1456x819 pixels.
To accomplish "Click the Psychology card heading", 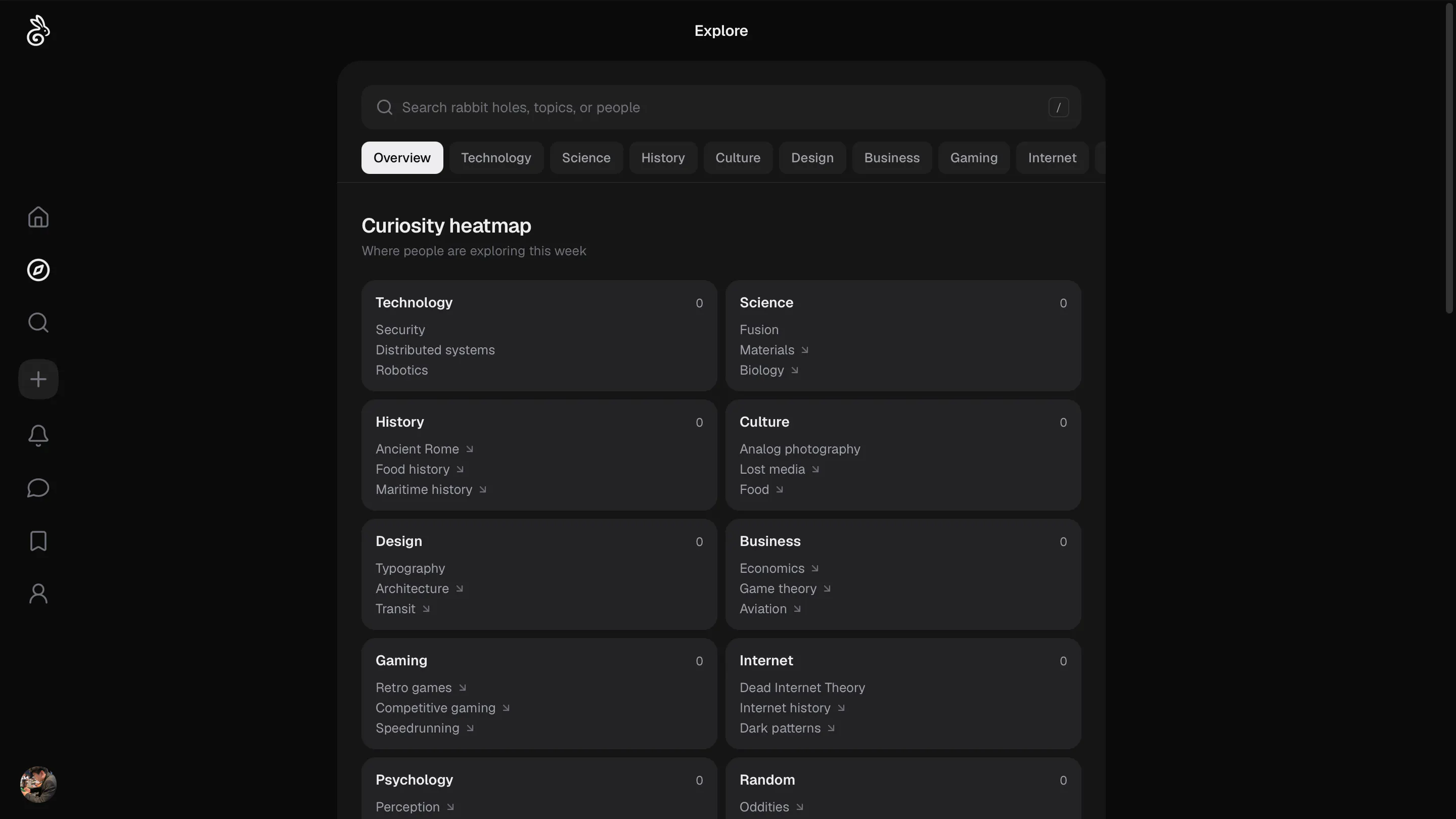I will pyautogui.click(x=414, y=780).
